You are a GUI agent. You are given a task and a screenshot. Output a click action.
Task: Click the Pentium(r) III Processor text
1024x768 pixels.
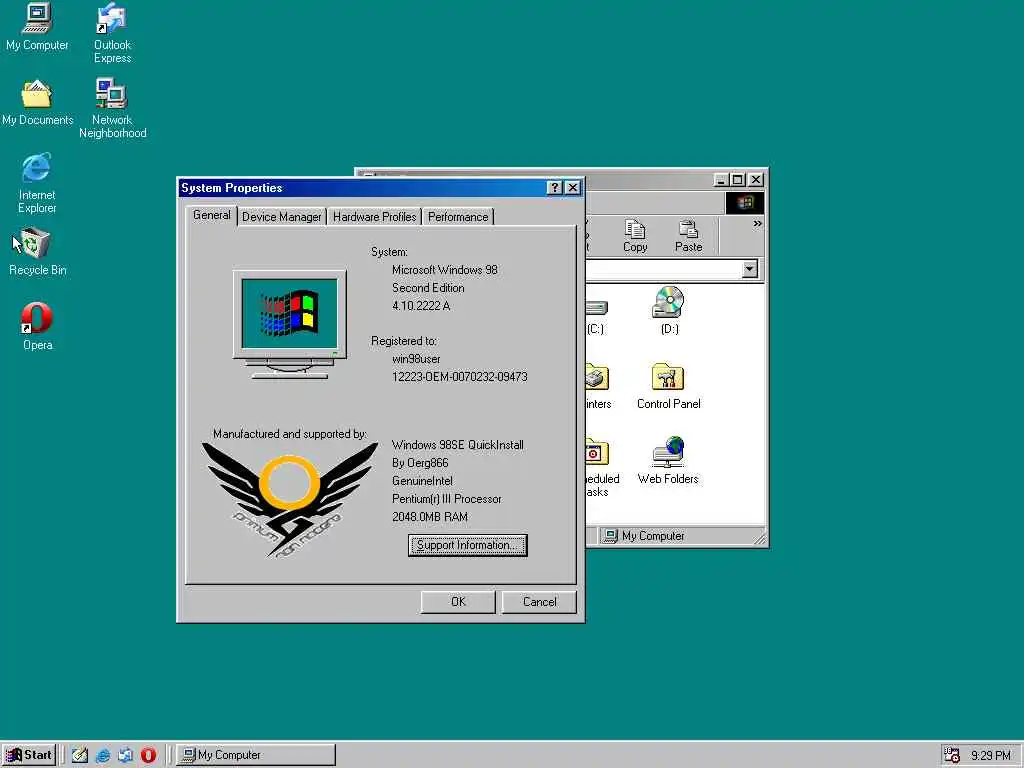447,499
